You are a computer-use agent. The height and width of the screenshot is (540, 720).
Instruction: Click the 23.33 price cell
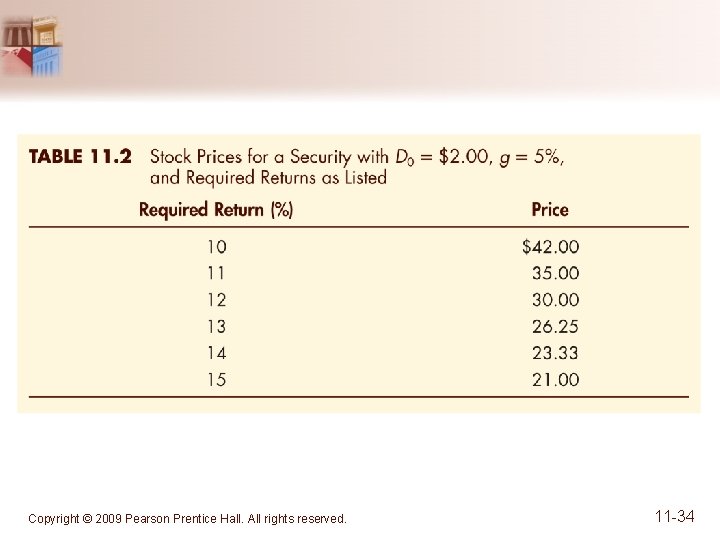pyautogui.click(x=555, y=353)
